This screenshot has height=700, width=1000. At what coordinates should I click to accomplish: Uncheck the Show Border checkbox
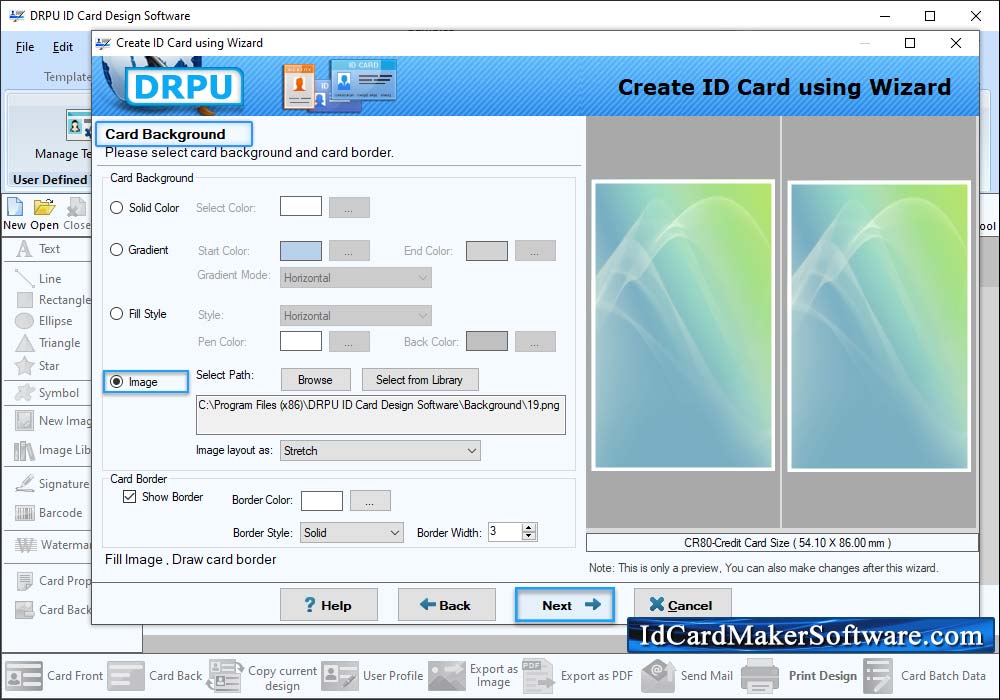pyautogui.click(x=129, y=497)
